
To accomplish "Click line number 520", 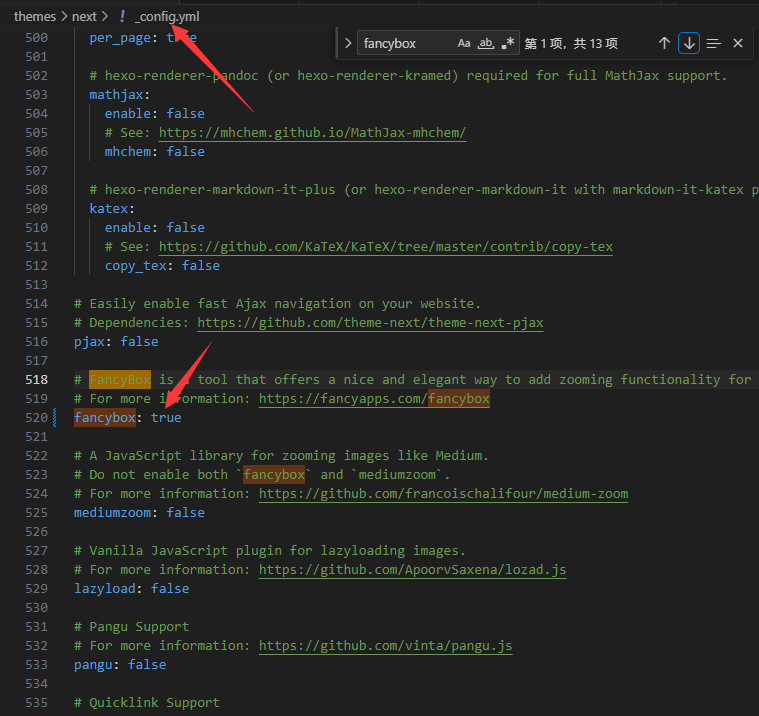I will point(37,418).
